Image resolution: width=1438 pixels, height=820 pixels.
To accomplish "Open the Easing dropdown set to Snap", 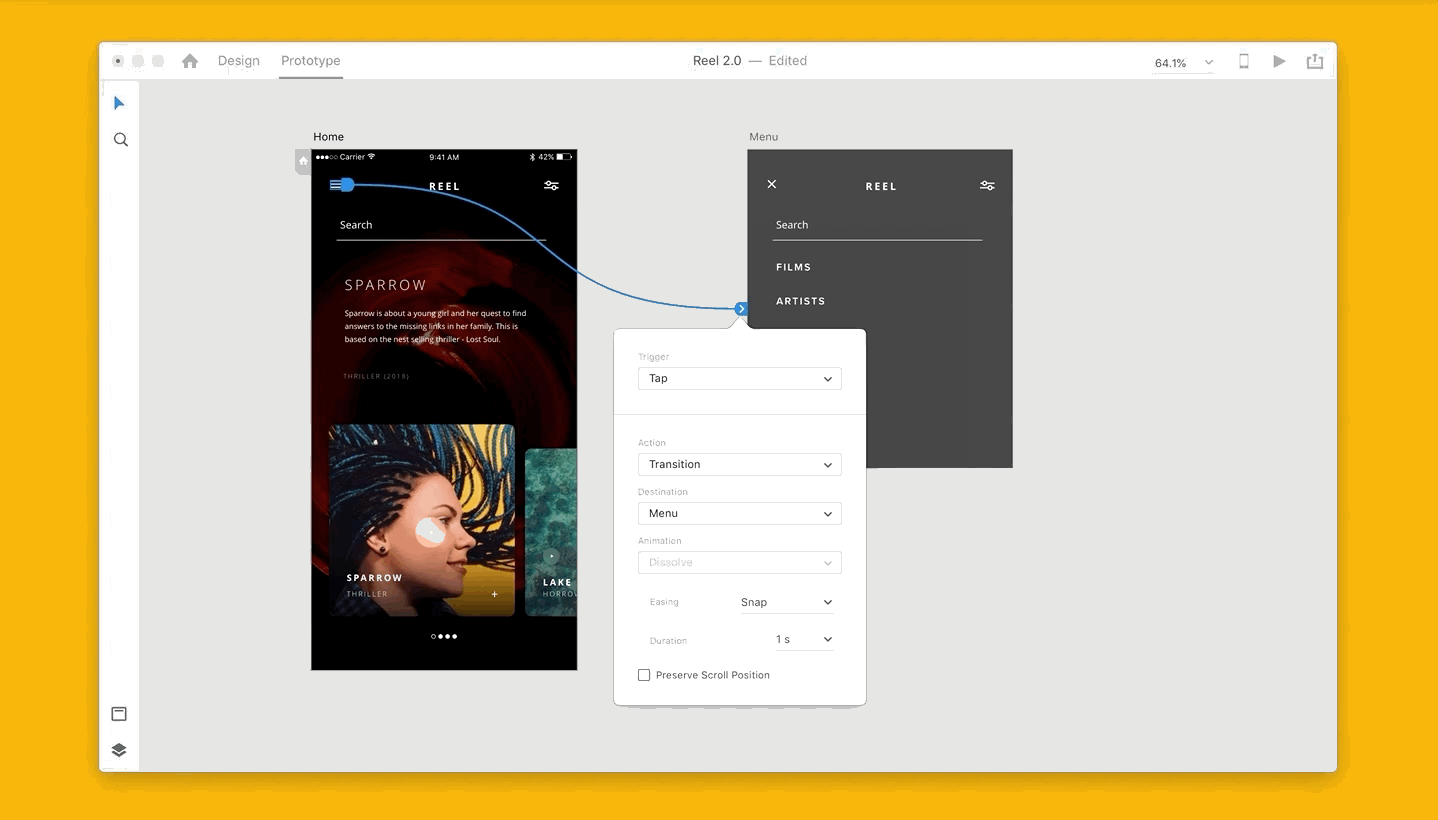I will tap(786, 602).
